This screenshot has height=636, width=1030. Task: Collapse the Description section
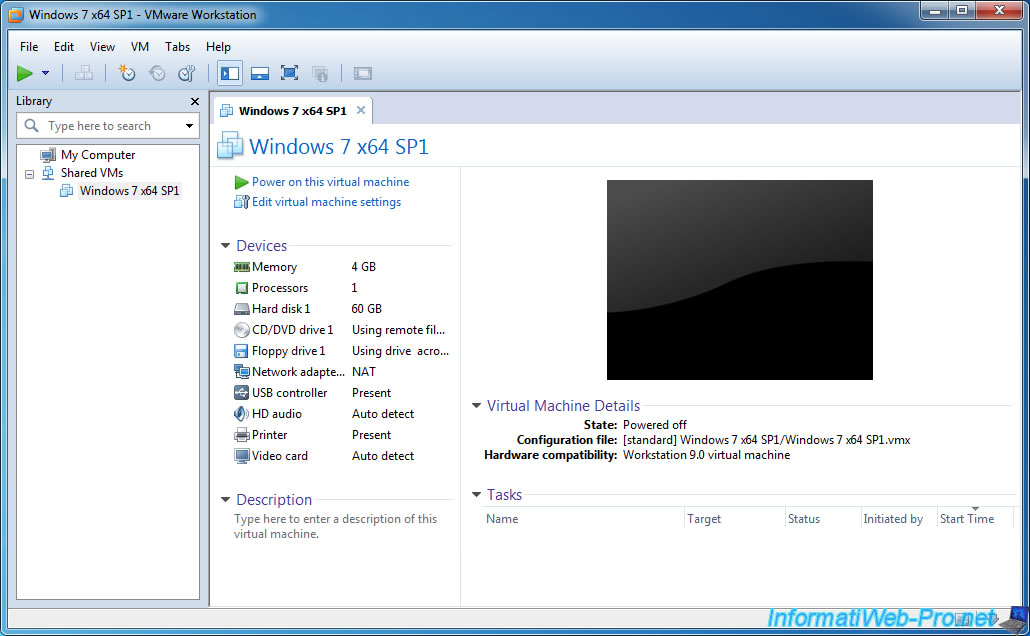click(225, 499)
